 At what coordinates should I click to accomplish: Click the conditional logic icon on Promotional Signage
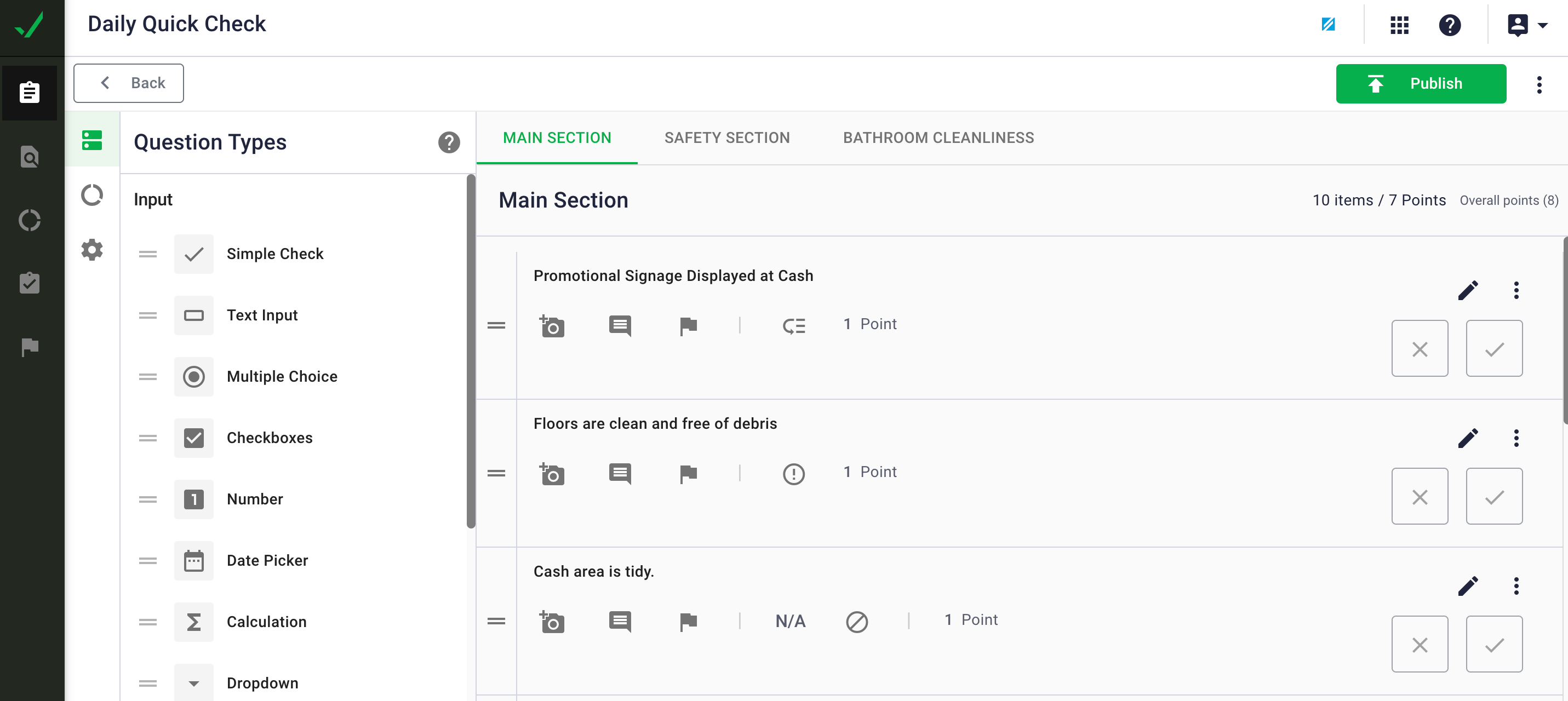793,326
